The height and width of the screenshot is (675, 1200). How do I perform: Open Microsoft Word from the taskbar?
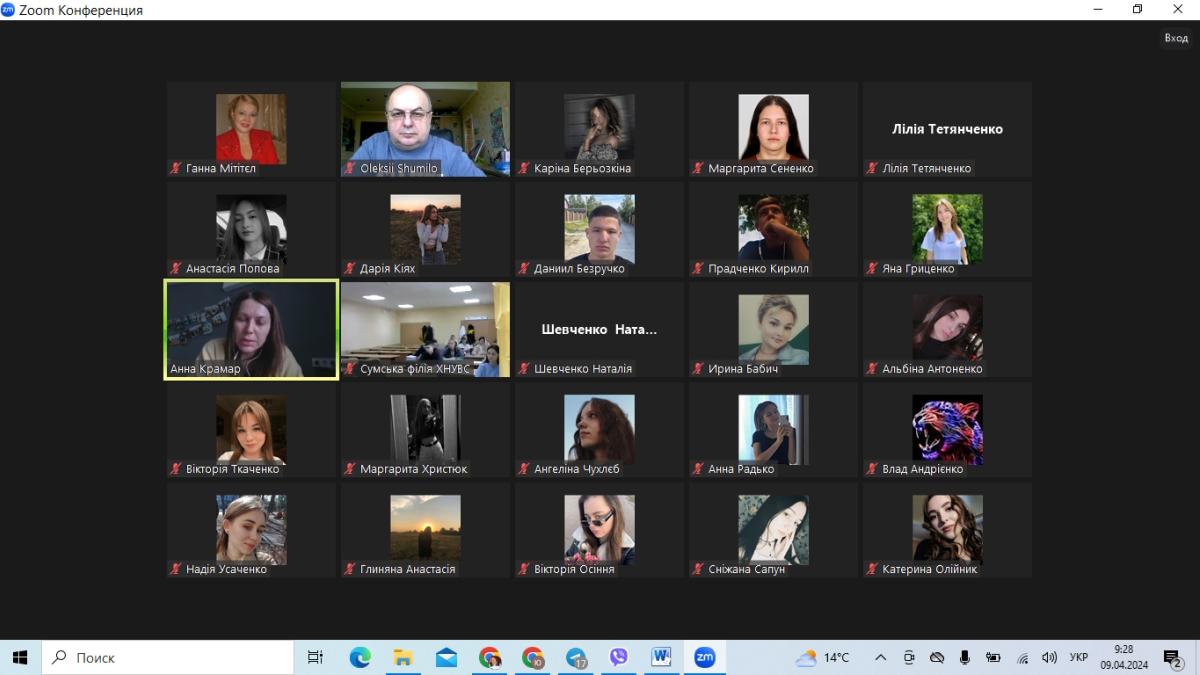(661, 657)
